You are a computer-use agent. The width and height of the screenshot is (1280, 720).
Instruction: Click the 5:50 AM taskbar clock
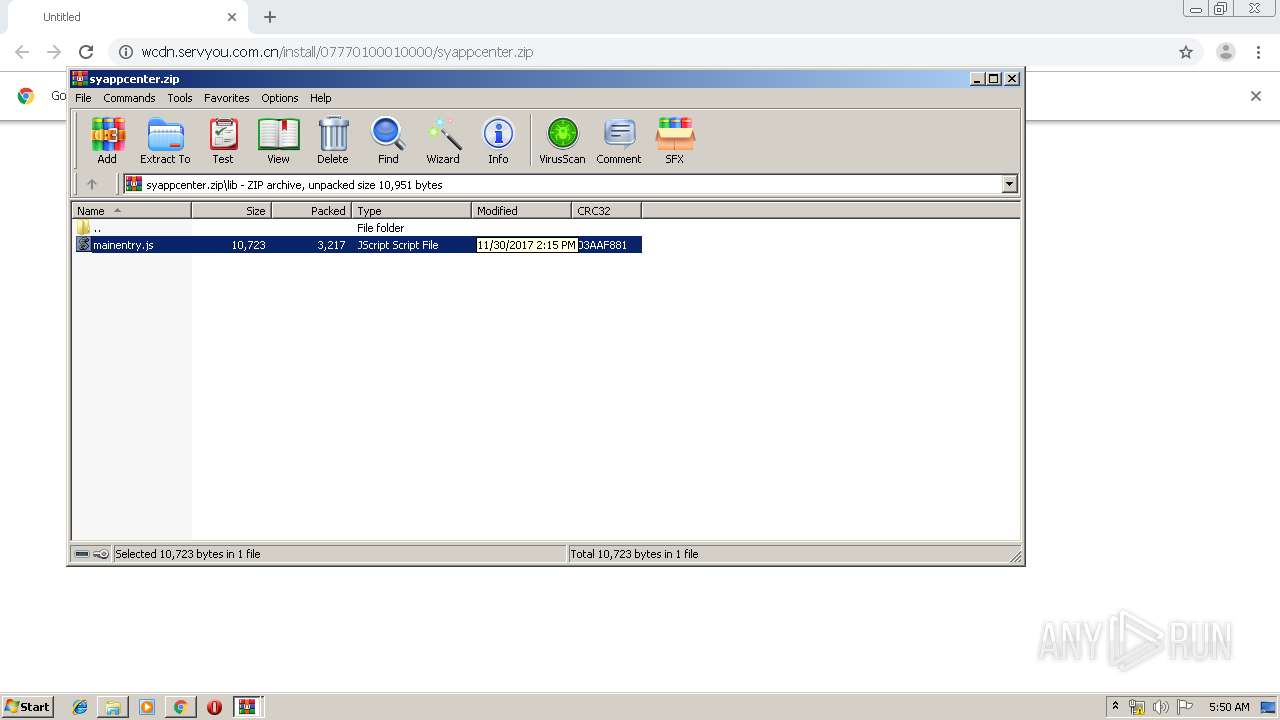pos(1229,707)
